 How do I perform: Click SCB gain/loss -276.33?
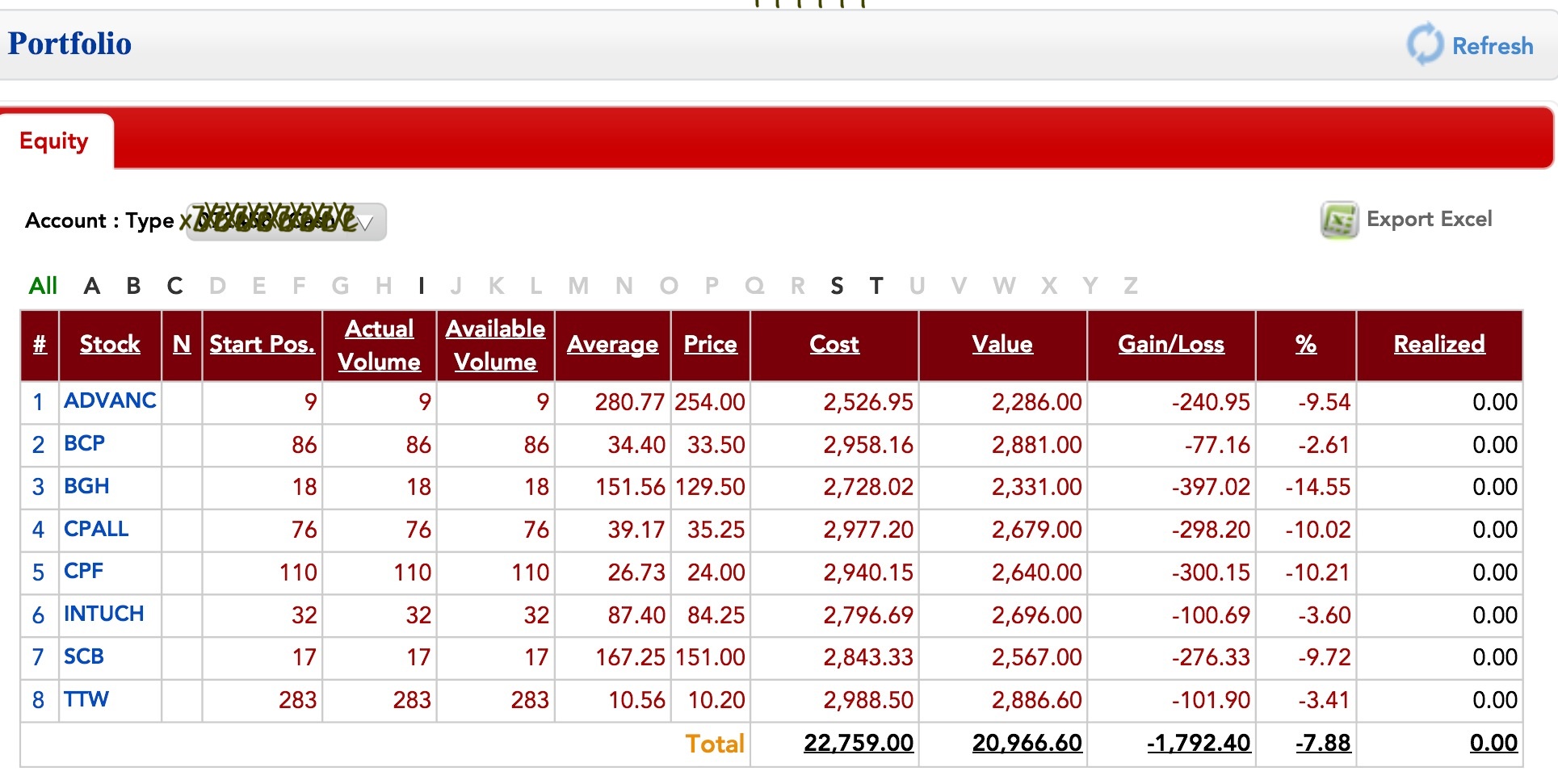point(1211,657)
